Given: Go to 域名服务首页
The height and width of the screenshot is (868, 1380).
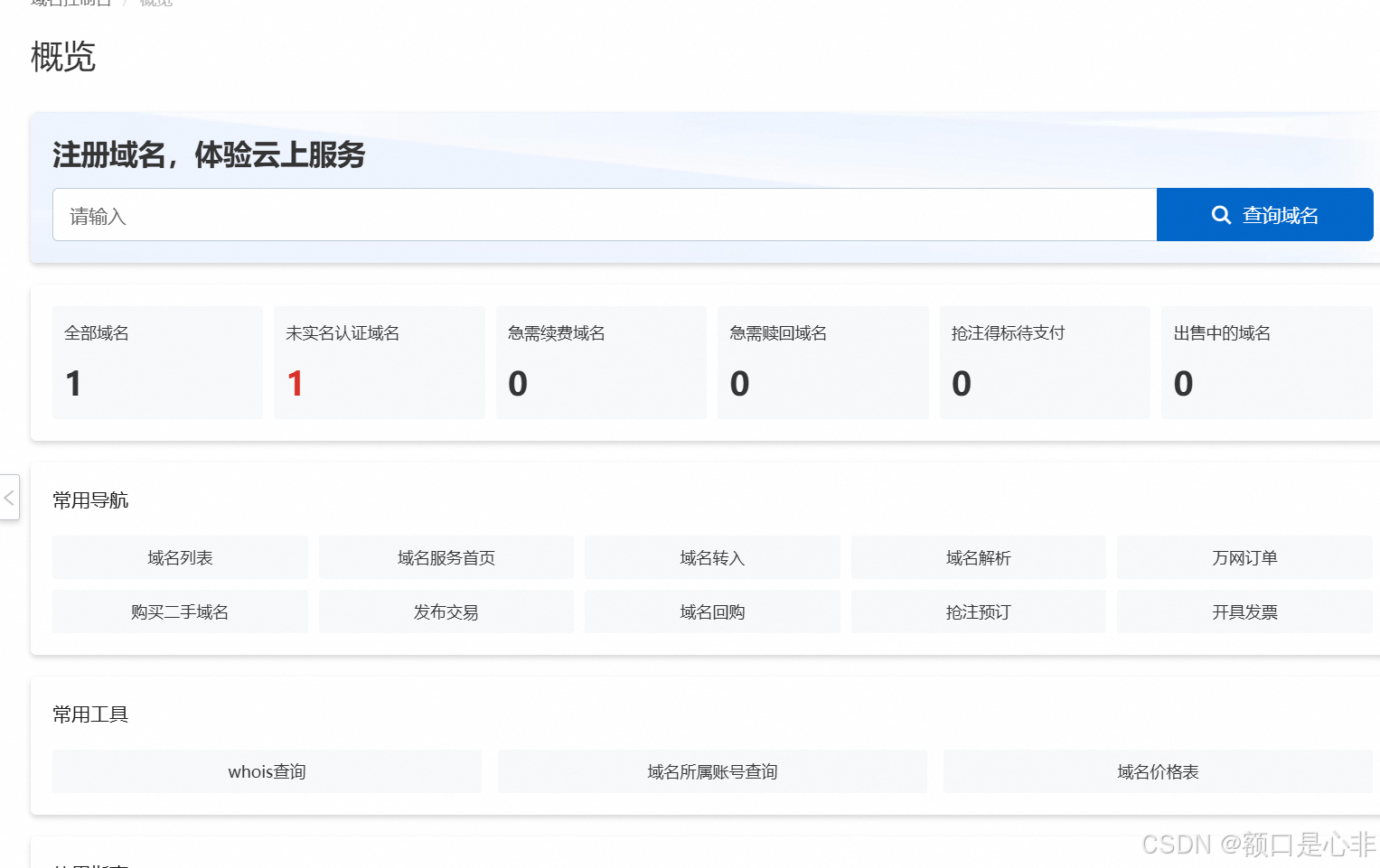Looking at the screenshot, I should (x=446, y=557).
